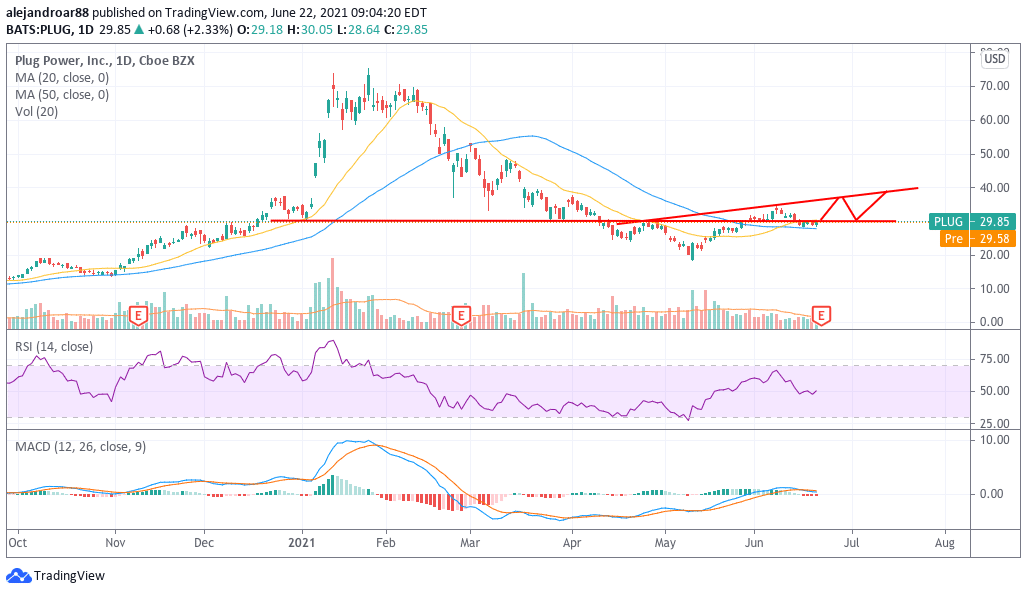This screenshot has width=1027, height=594.
Task: Click the 20.00 price axis label
Action: pos(994,255)
